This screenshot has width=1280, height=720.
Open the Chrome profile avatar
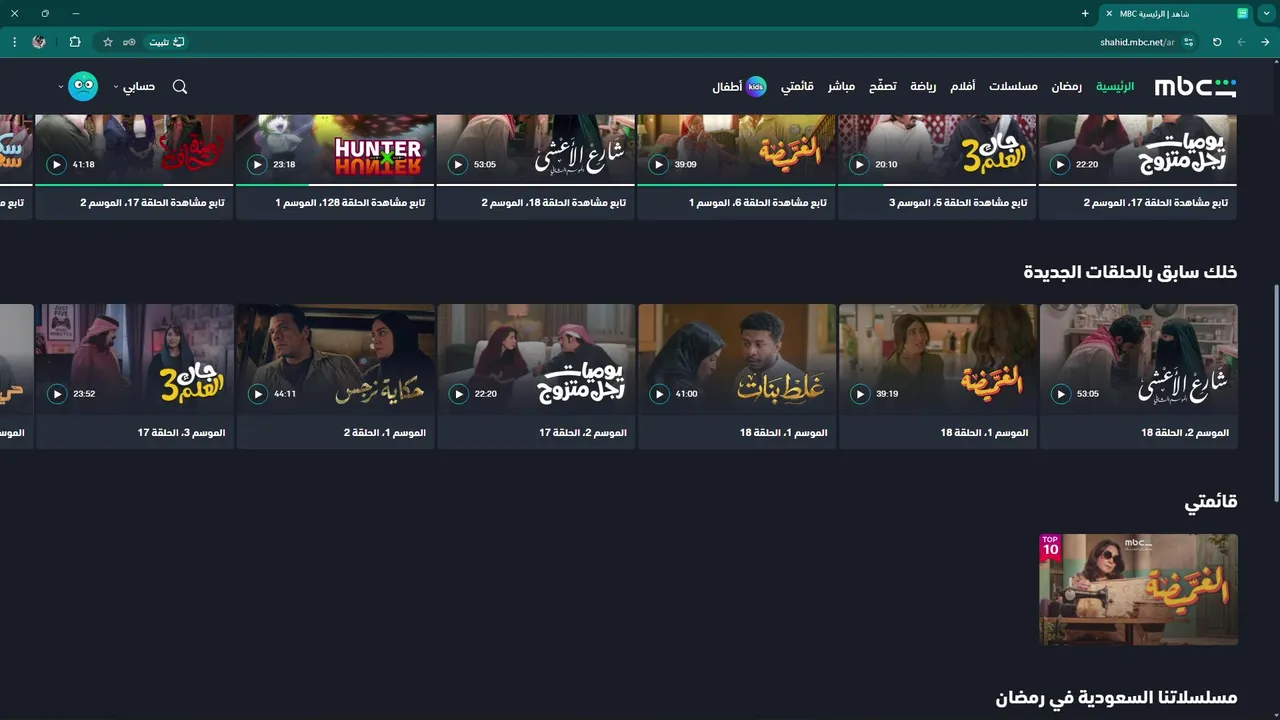39,42
